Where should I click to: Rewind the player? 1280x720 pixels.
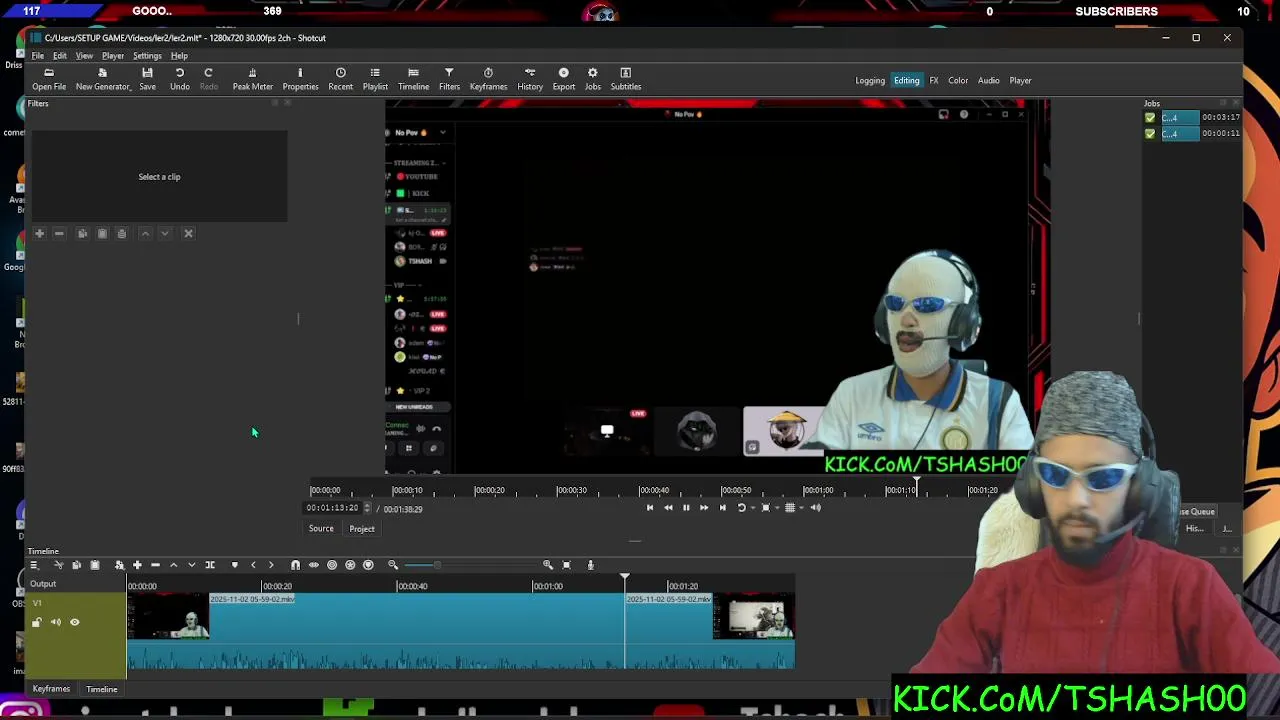click(x=668, y=508)
